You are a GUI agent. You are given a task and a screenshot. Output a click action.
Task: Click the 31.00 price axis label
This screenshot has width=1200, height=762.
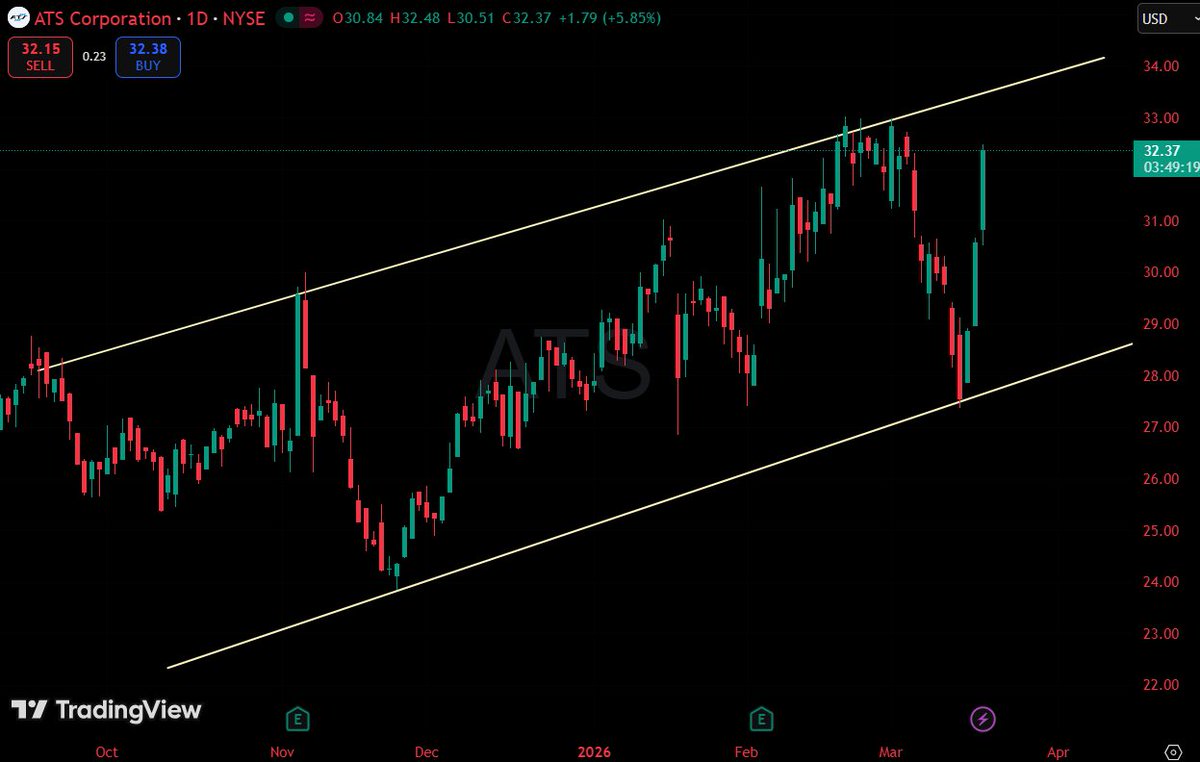pyautogui.click(x=1161, y=221)
